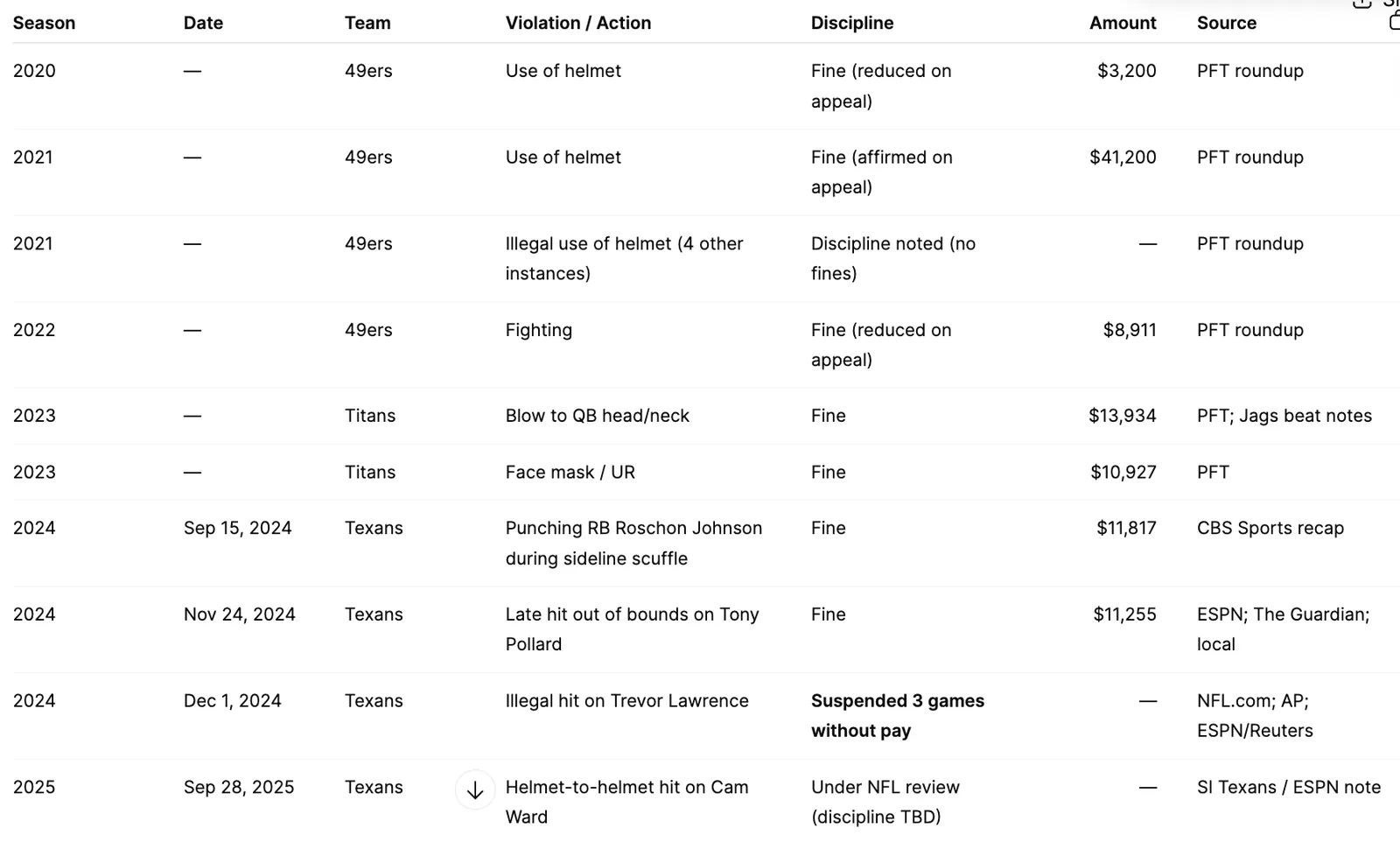Select the Sep 15, 2024 date cell
1400x842 pixels.
[238, 529]
